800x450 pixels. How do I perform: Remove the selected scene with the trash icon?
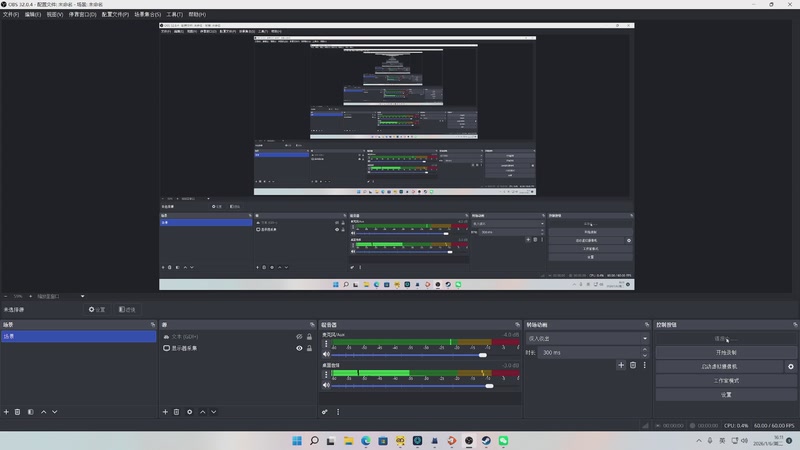coord(17,412)
